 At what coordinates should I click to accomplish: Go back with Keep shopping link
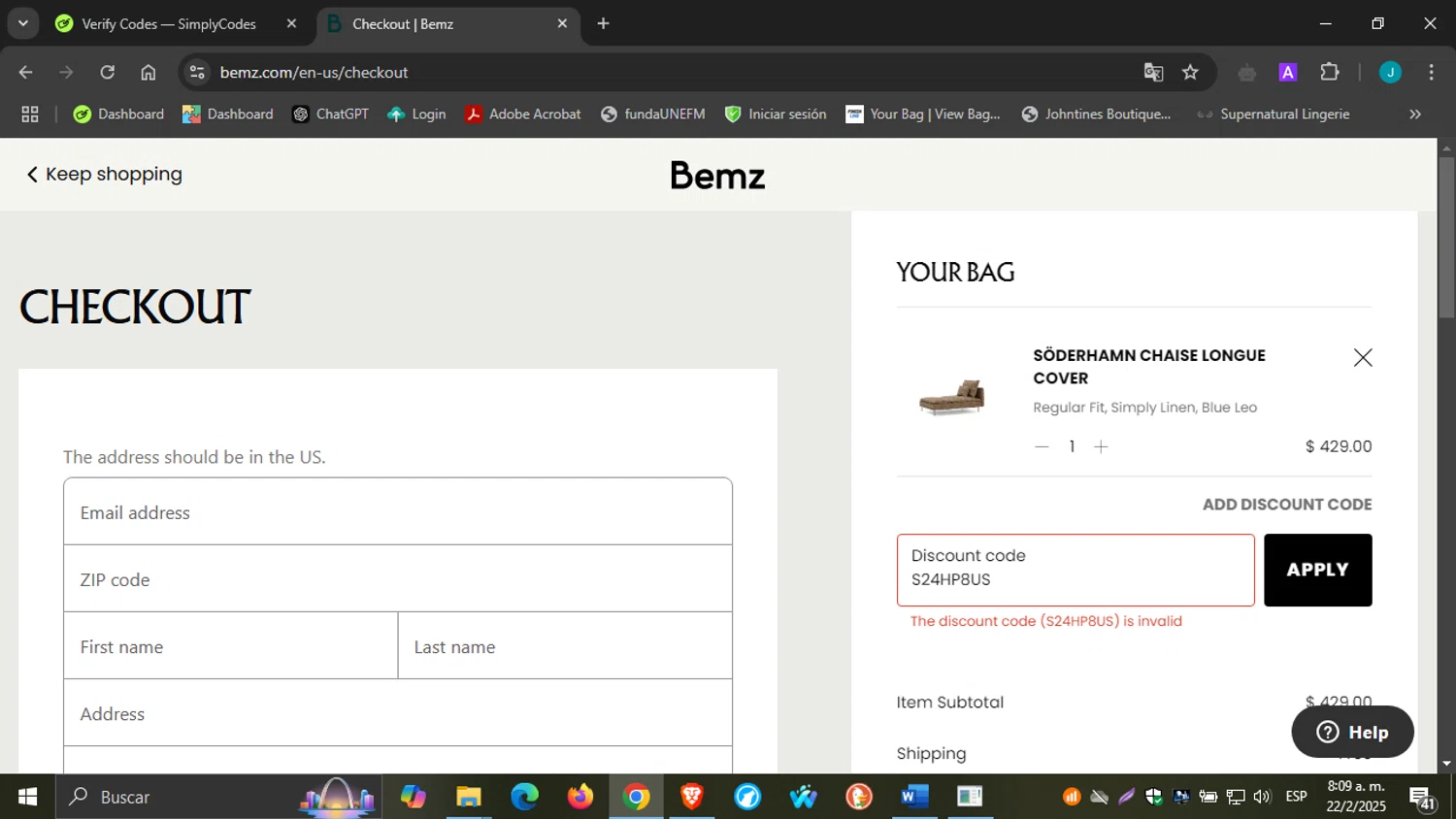[x=104, y=175]
